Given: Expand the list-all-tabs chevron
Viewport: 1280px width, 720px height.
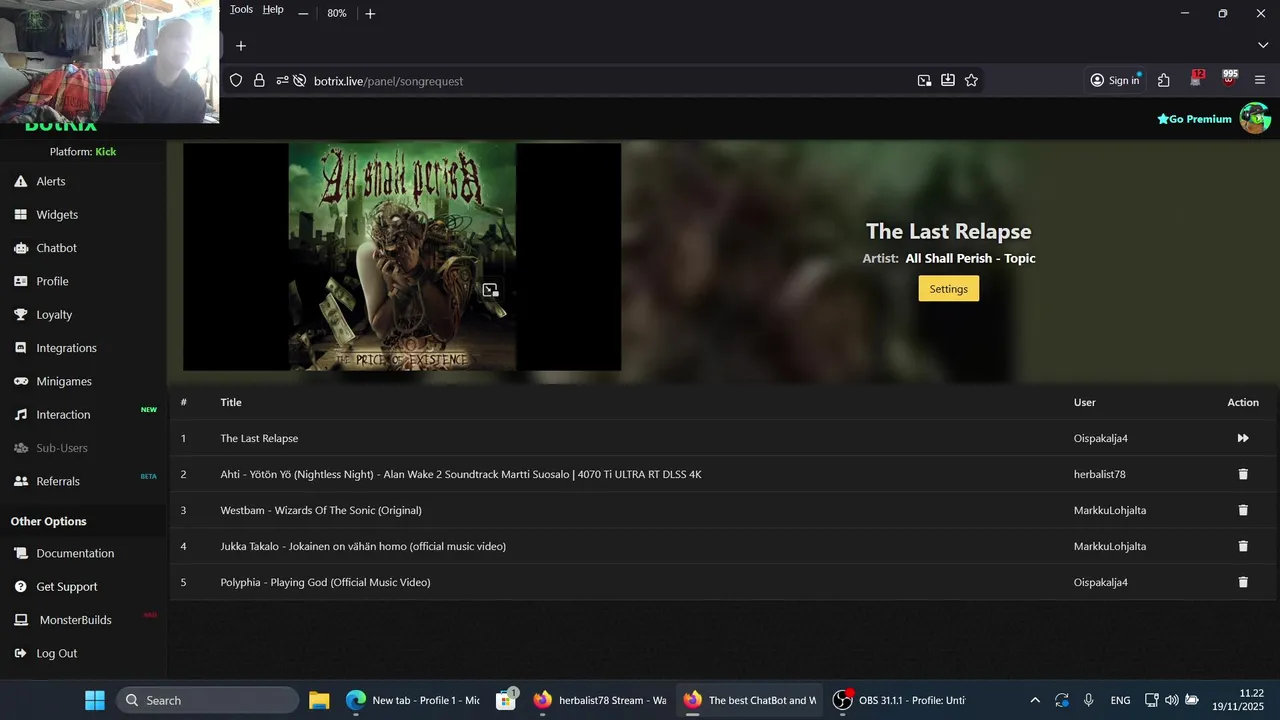Looking at the screenshot, I should coord(1262,46).
